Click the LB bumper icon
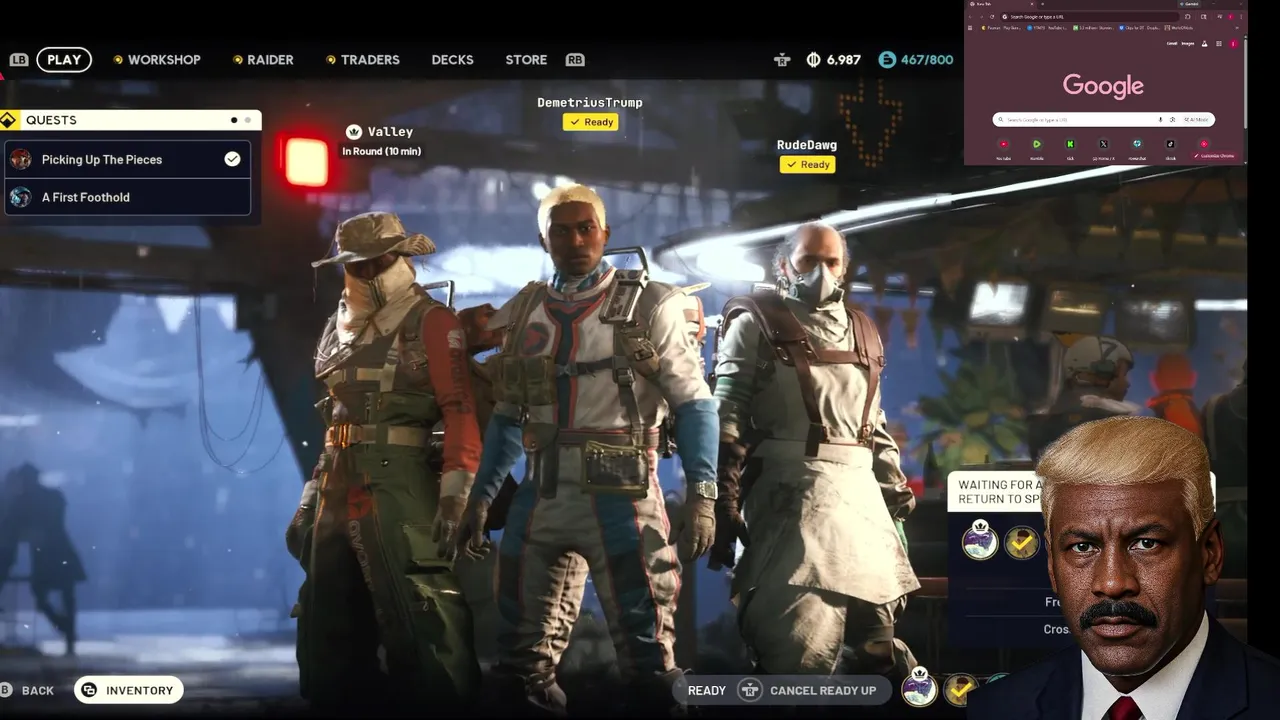Image resolution: width=1280 pixels, height=720 pixels. 18,60
